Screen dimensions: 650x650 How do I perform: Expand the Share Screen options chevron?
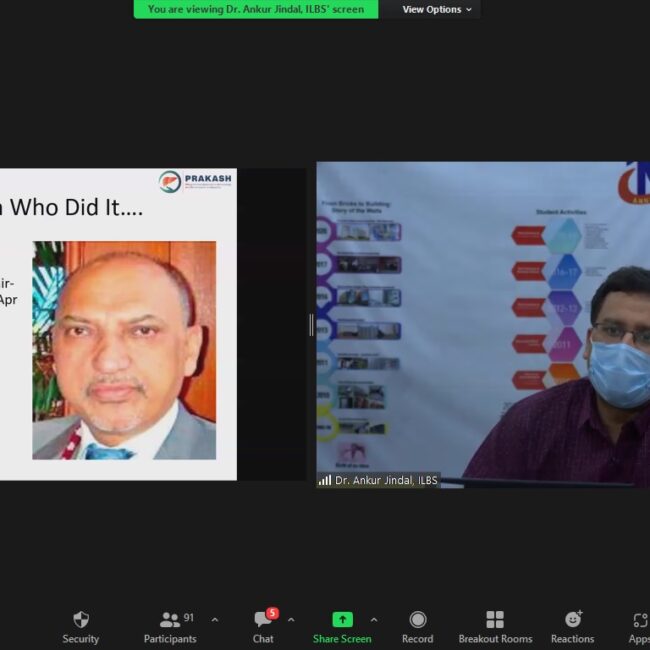(x=374, y=620)
